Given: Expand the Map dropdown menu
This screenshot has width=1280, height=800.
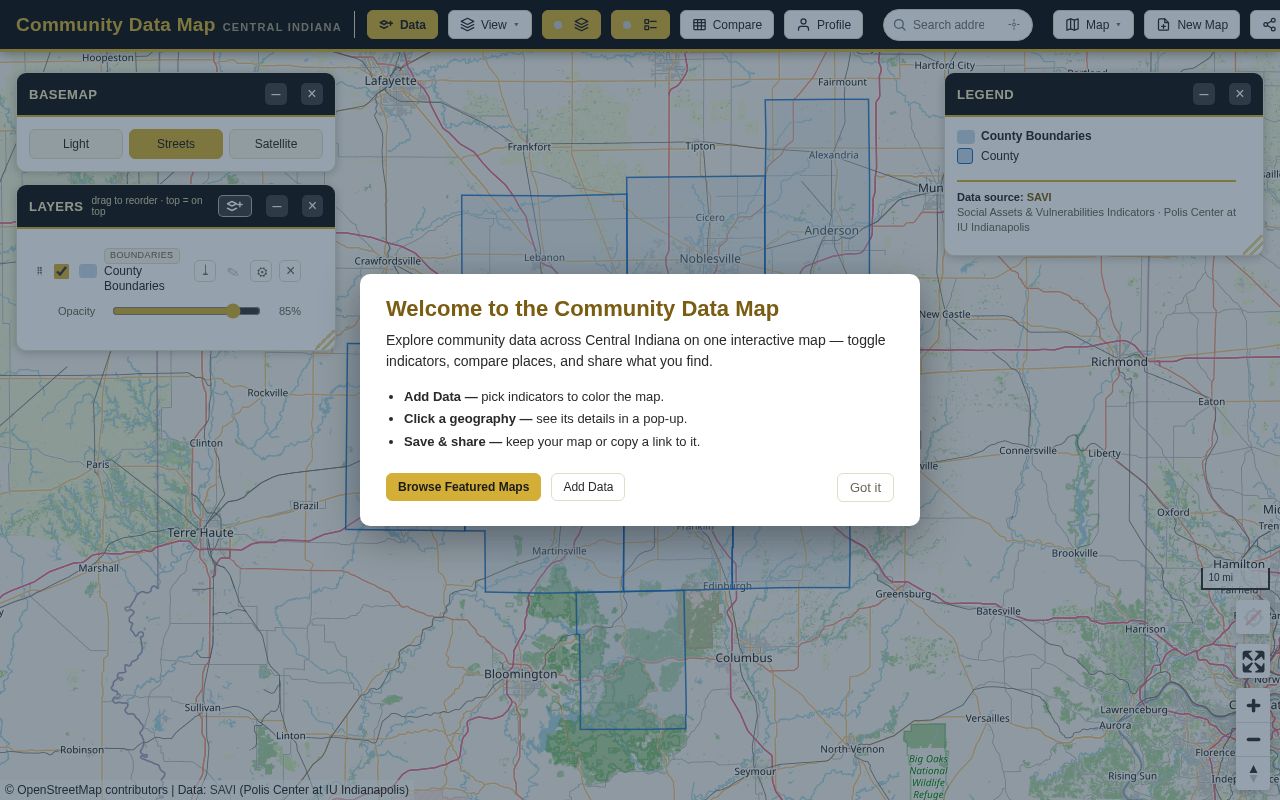Looking at the screenshot, I should 1092,25.
